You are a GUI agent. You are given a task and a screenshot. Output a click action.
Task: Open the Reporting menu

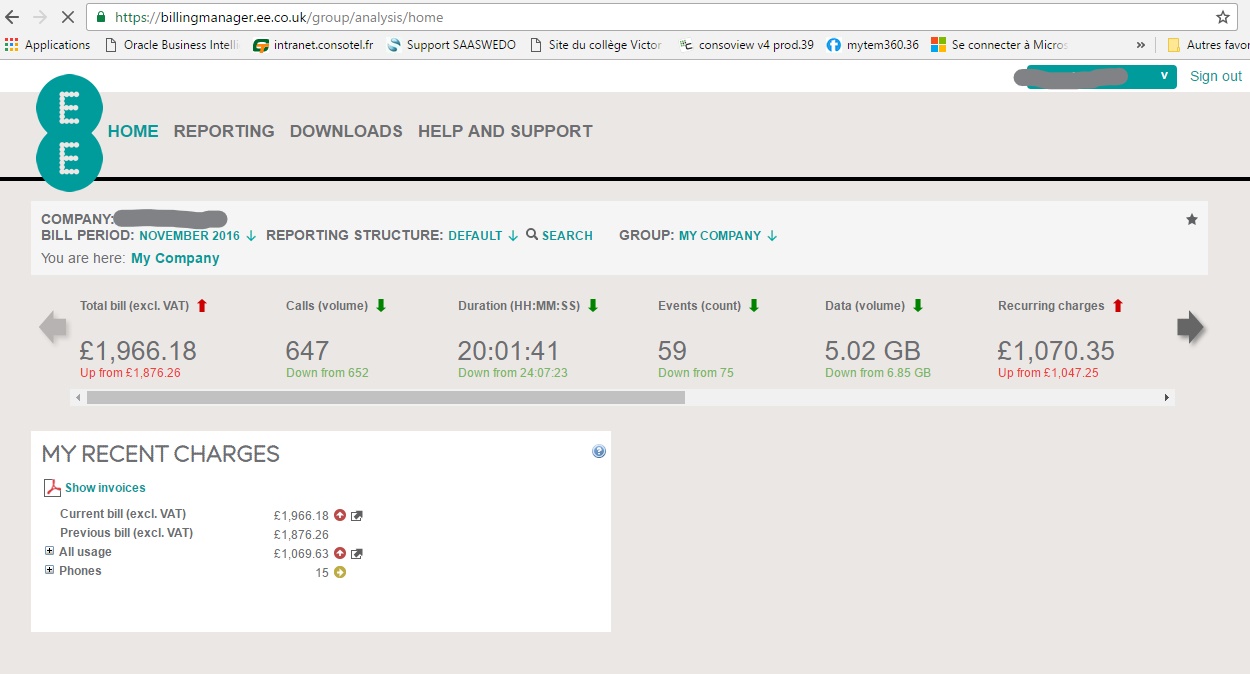click(224, 131)
